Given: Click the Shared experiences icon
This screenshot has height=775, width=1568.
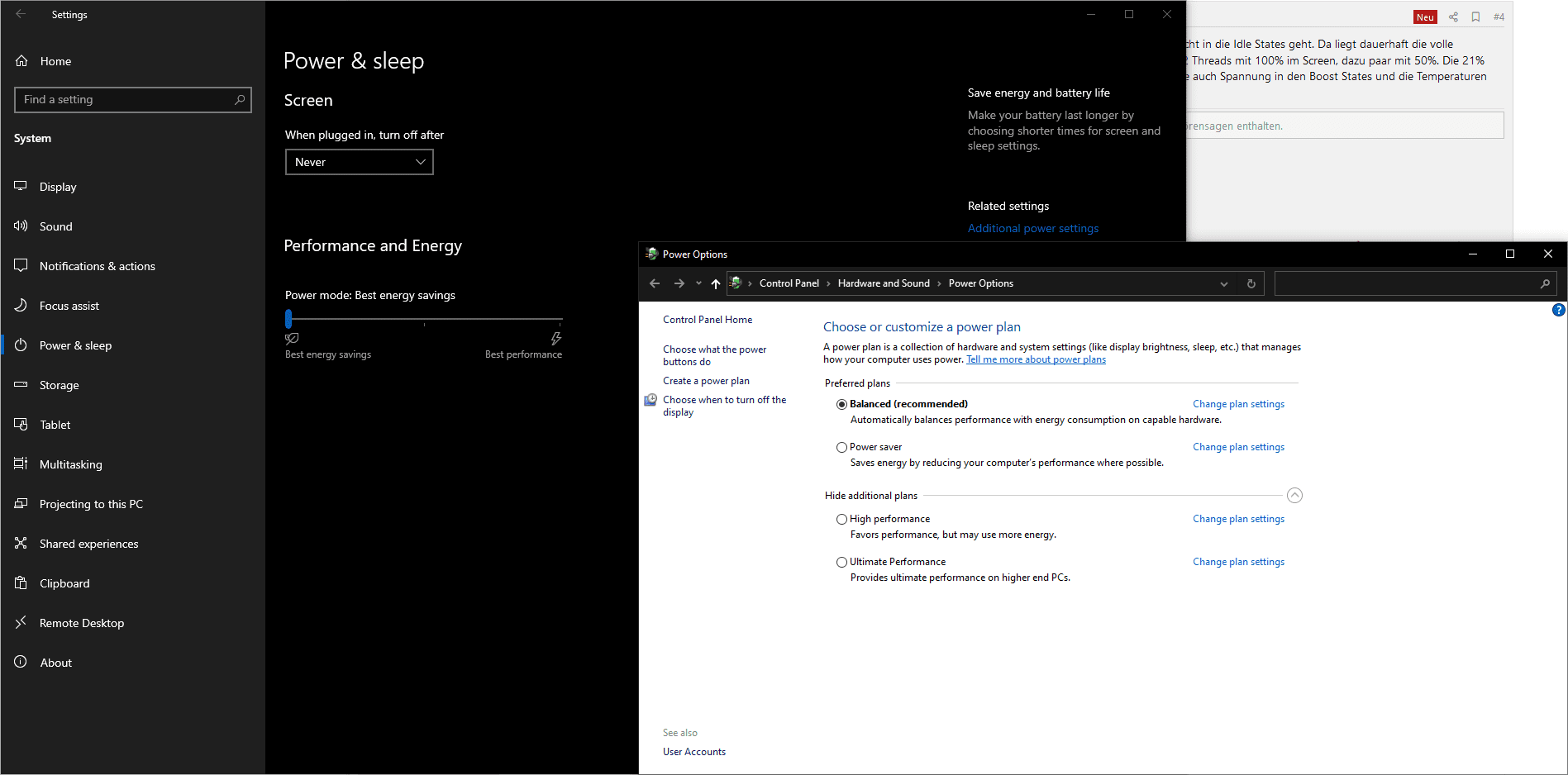Looking at the screenshot, I should 21,544.
